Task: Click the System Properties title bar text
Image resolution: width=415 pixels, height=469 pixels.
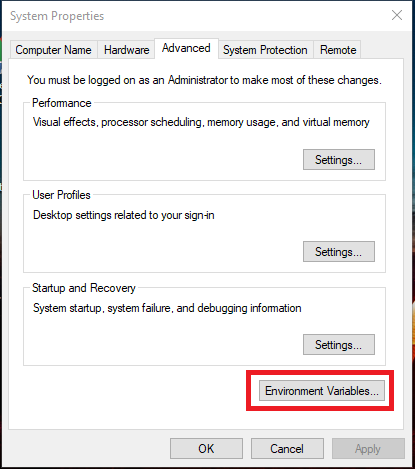Action: pyautogui.click(x=57, y=16)
